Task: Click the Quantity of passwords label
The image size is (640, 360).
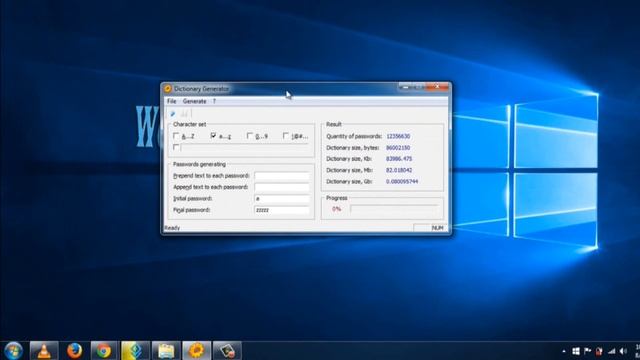Action: [354, 136]
